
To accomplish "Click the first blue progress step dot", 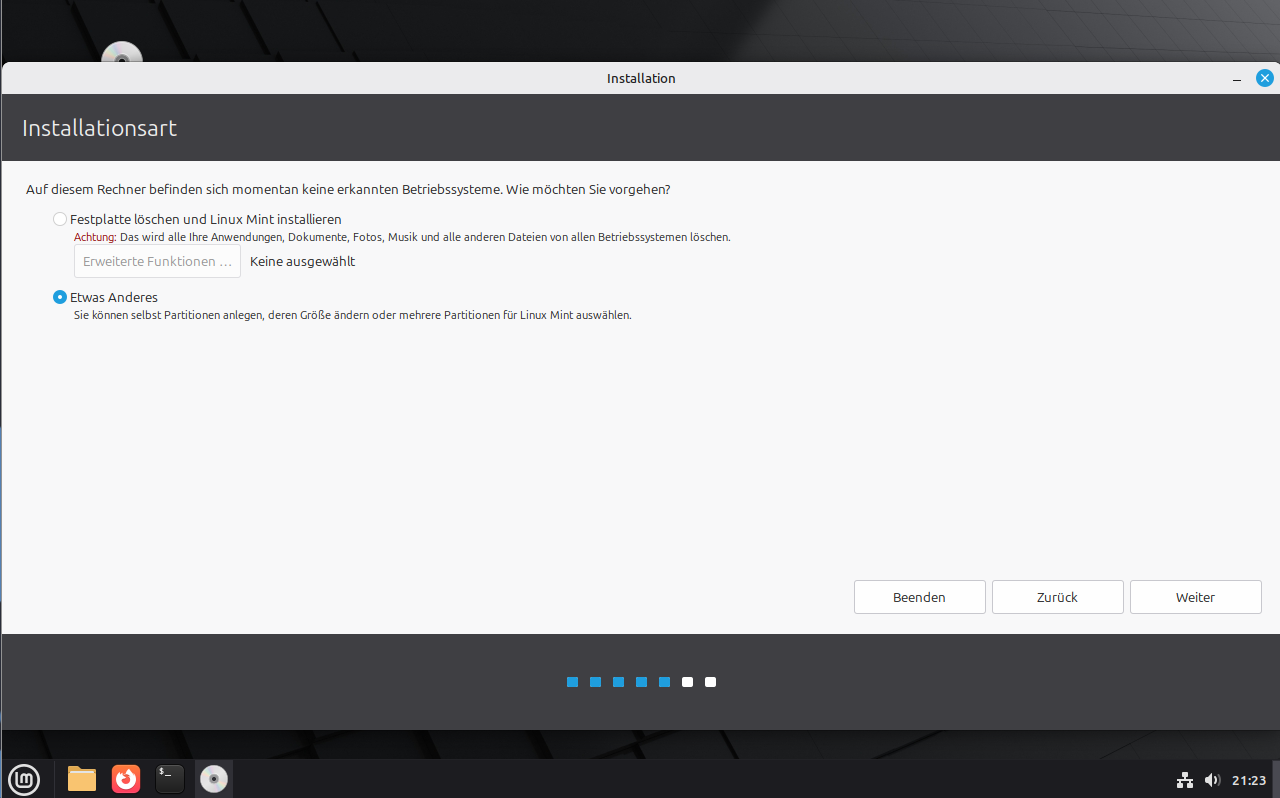I will pos(573,682).
